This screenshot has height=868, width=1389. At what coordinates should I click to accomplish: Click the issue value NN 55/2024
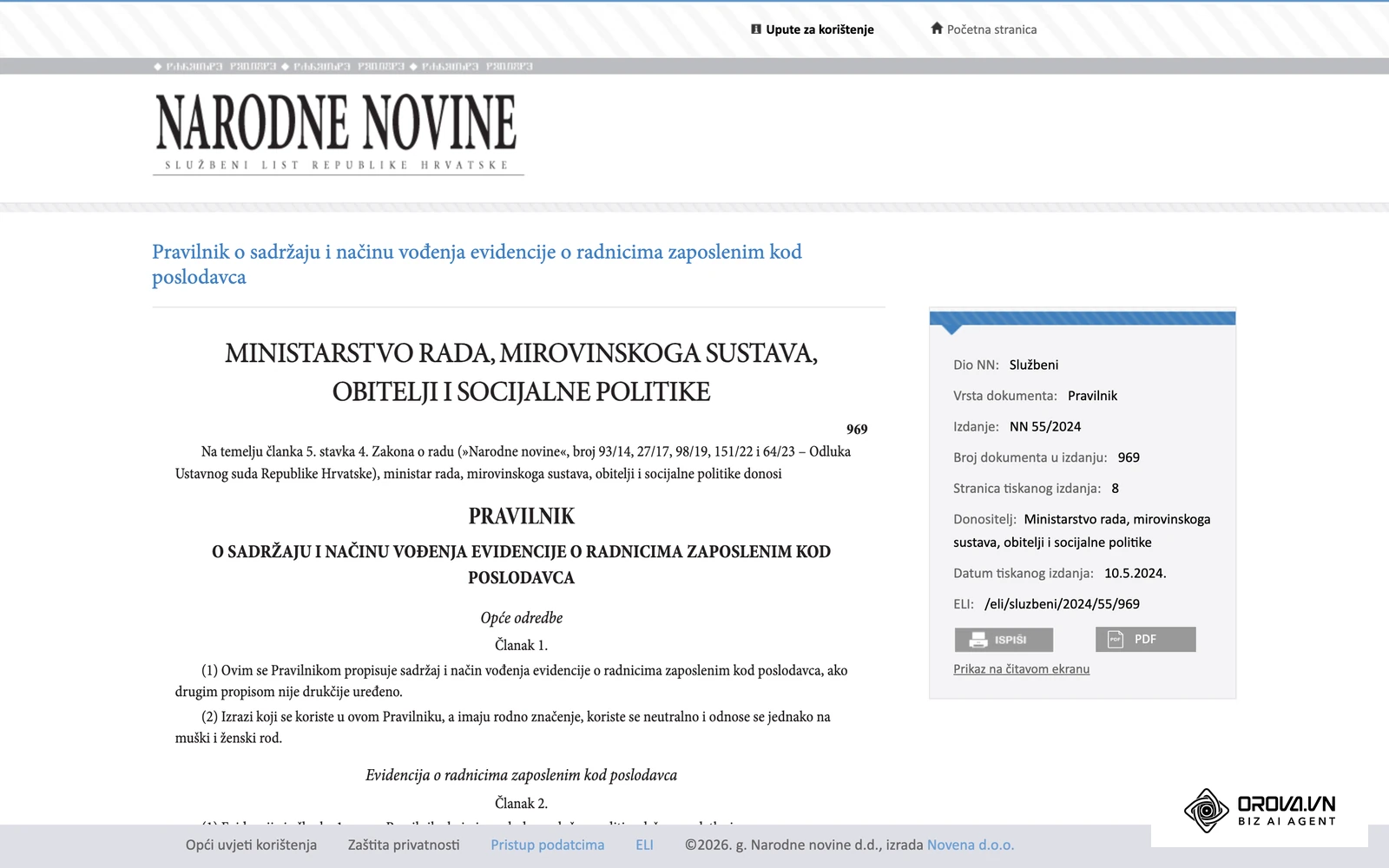pos(1045,426)
